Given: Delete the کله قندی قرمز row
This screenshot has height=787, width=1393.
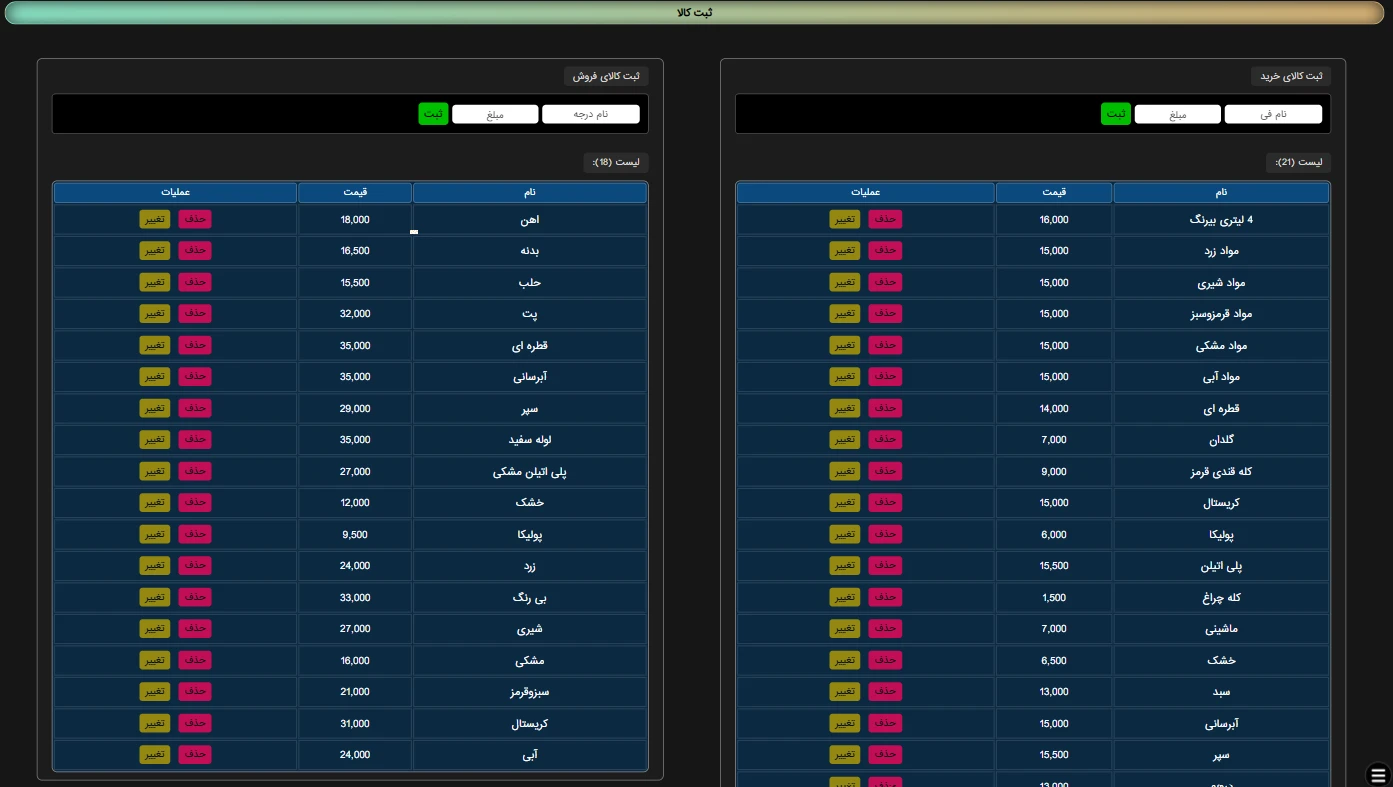Looking at the screenshot, I should 885,471.
